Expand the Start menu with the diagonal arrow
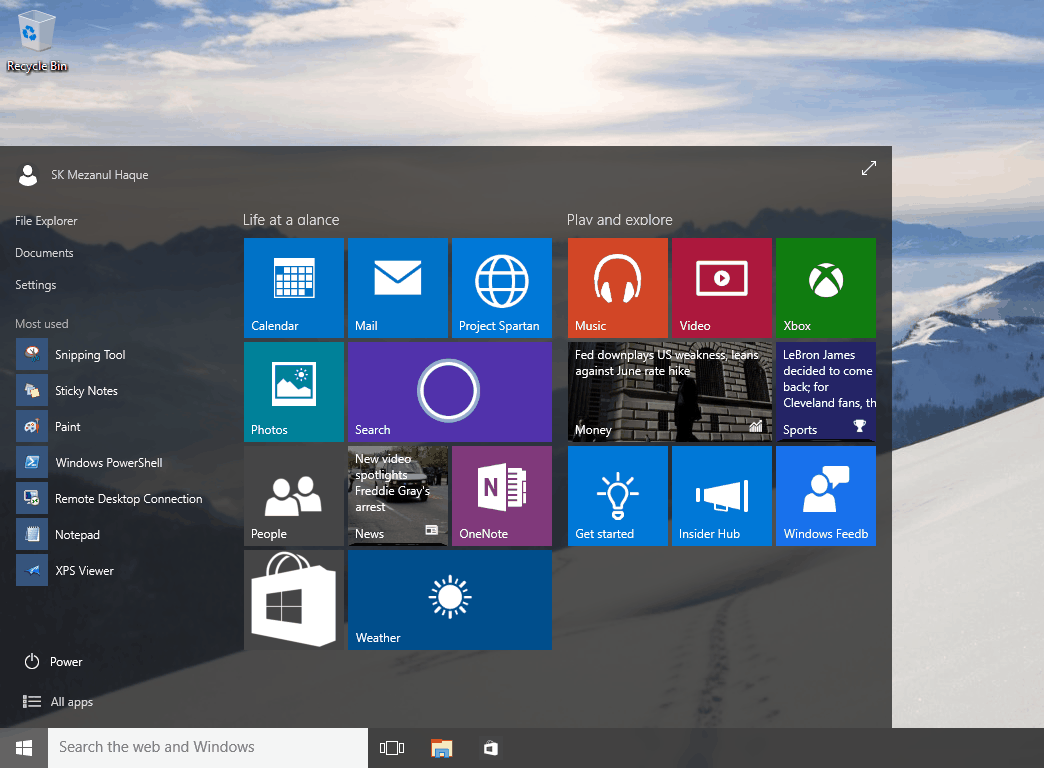1044x768 pixels. (868, 168)
